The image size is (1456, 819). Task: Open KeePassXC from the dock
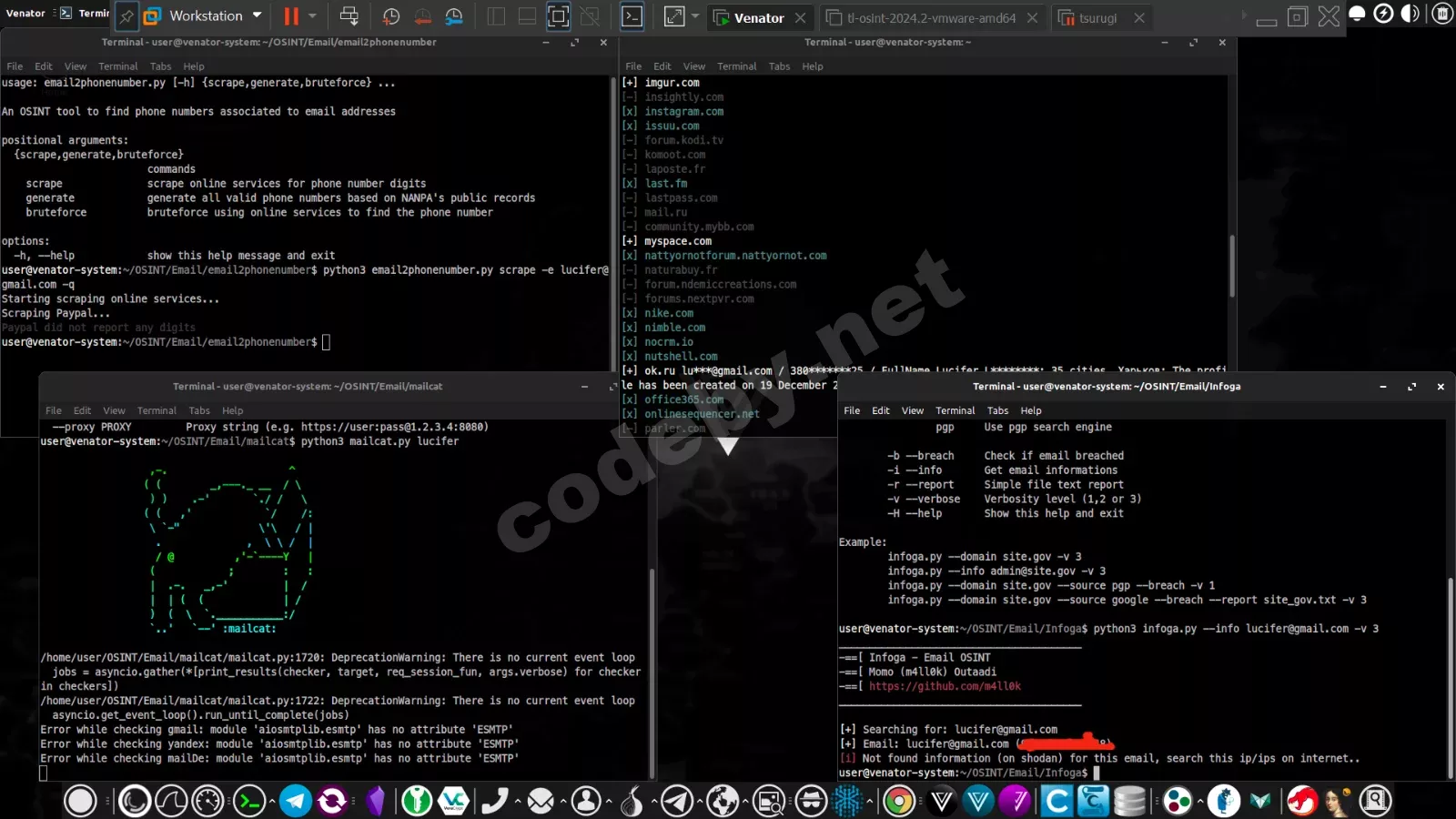click(x=416, y=801)
